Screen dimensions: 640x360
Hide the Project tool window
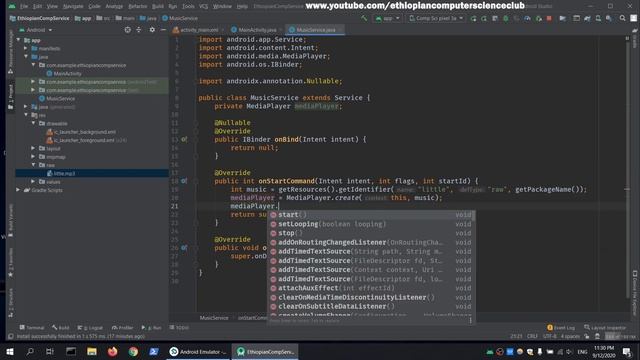click(x=163, y=30)
